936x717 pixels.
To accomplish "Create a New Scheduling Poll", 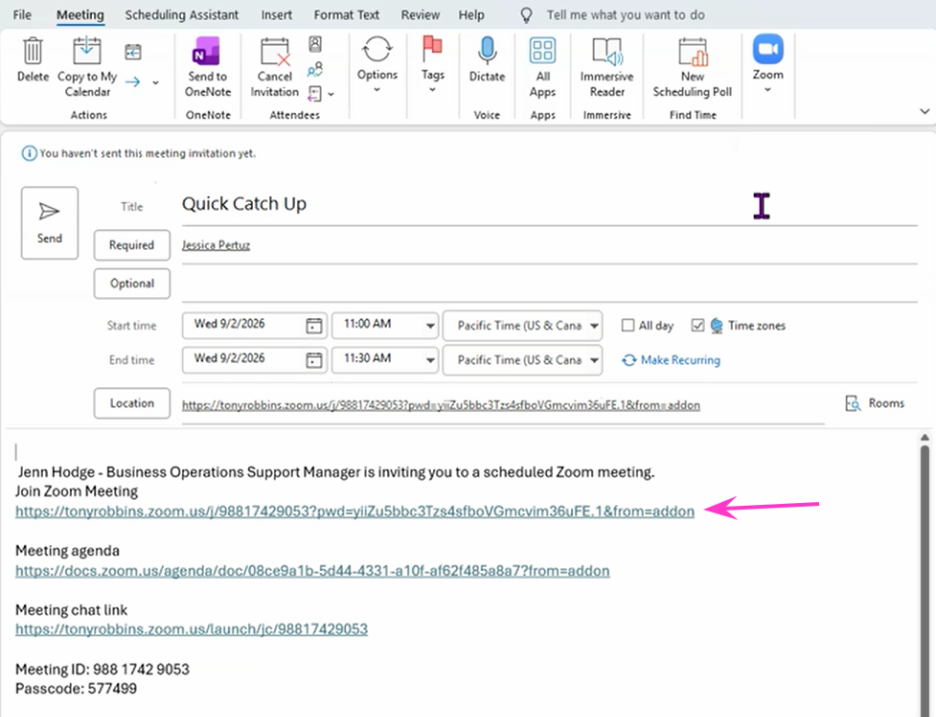I will click(x=692, y=67).
